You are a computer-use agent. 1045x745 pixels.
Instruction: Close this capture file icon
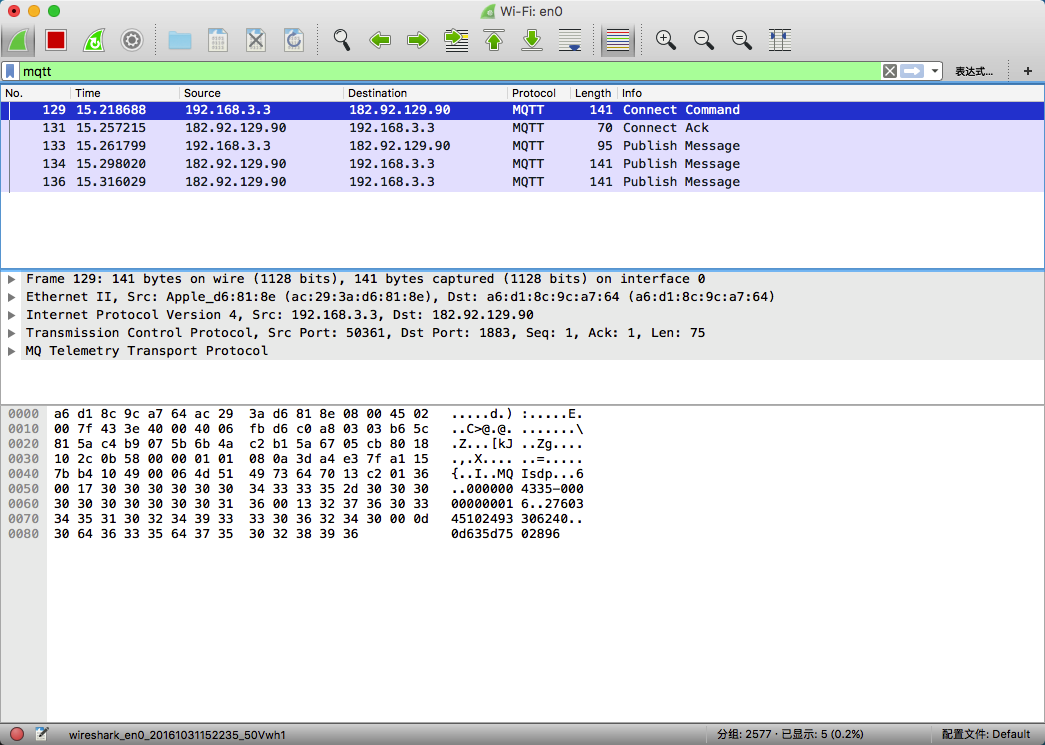[256, 40]
